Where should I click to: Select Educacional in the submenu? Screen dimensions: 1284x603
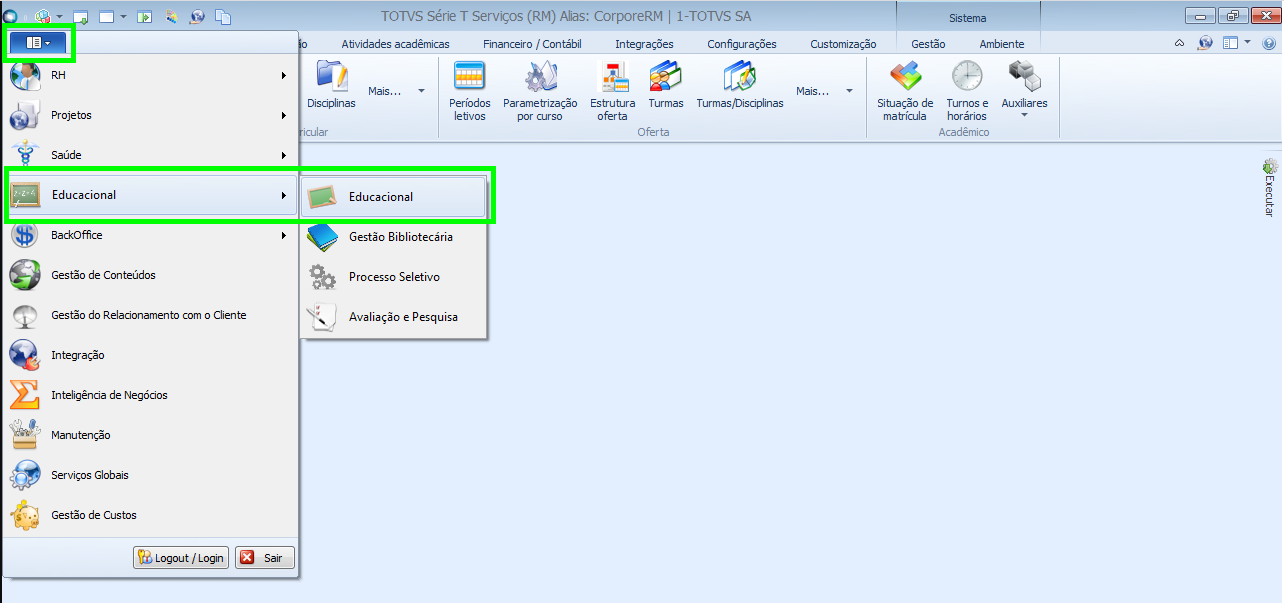point(394,197)
